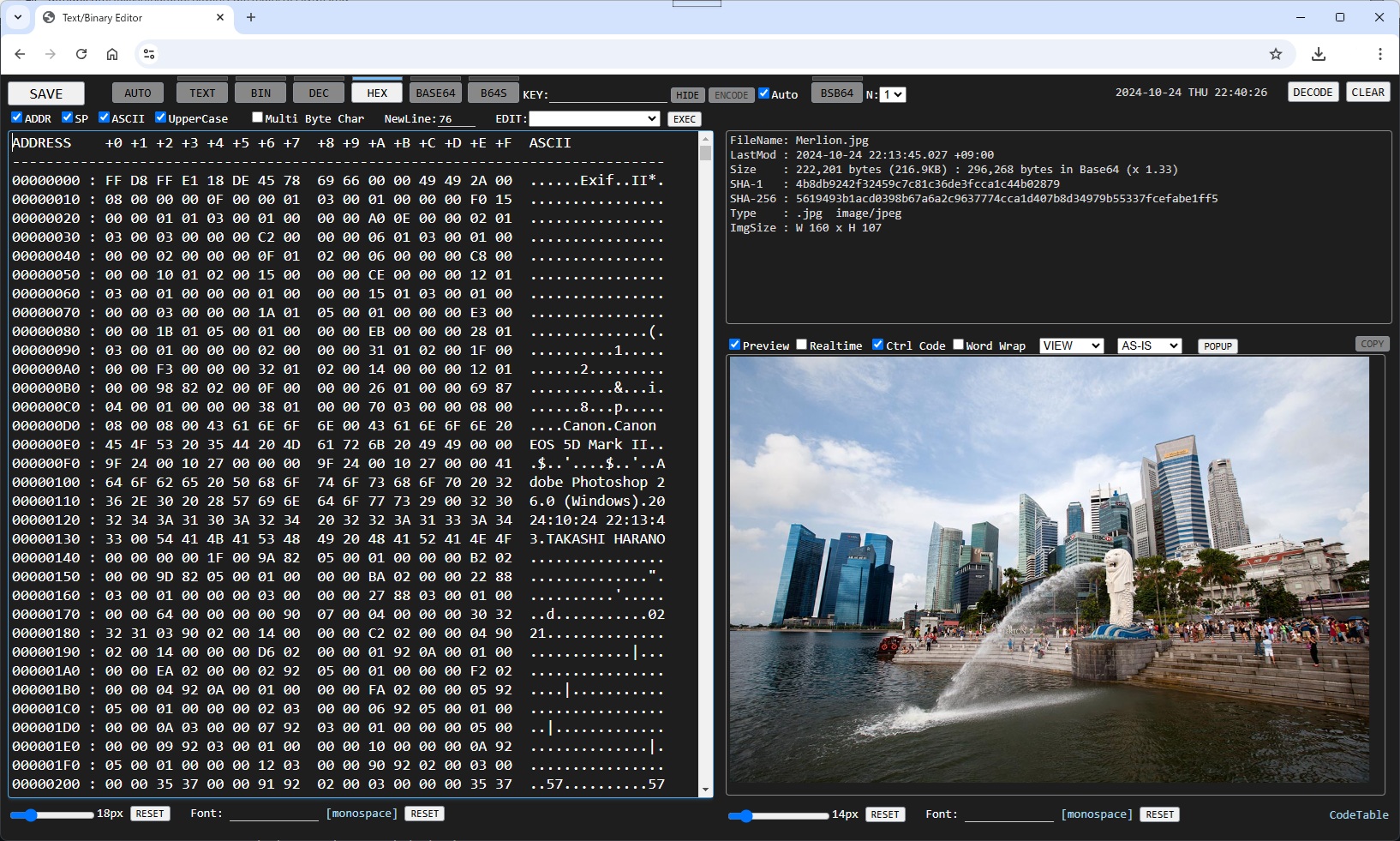This screenshot has height=841, width=1400.
Task: Click the ENCODE button
Action: [732, 95]
